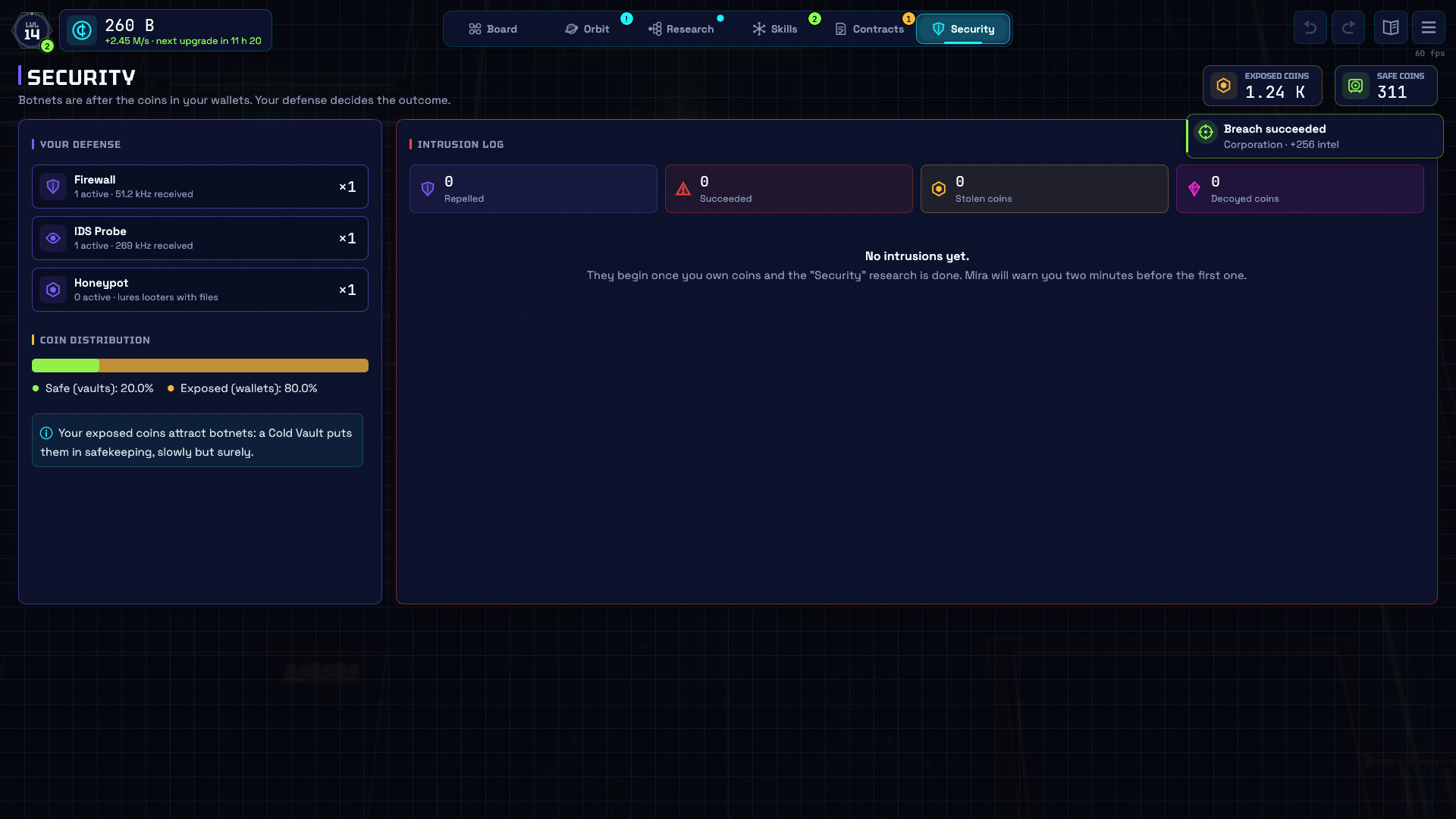This screenshot has height=819, width=1456.
Task: Click the info icon in the Cold Vault tip
Action: pyautogui.click(x=46, y=433)
